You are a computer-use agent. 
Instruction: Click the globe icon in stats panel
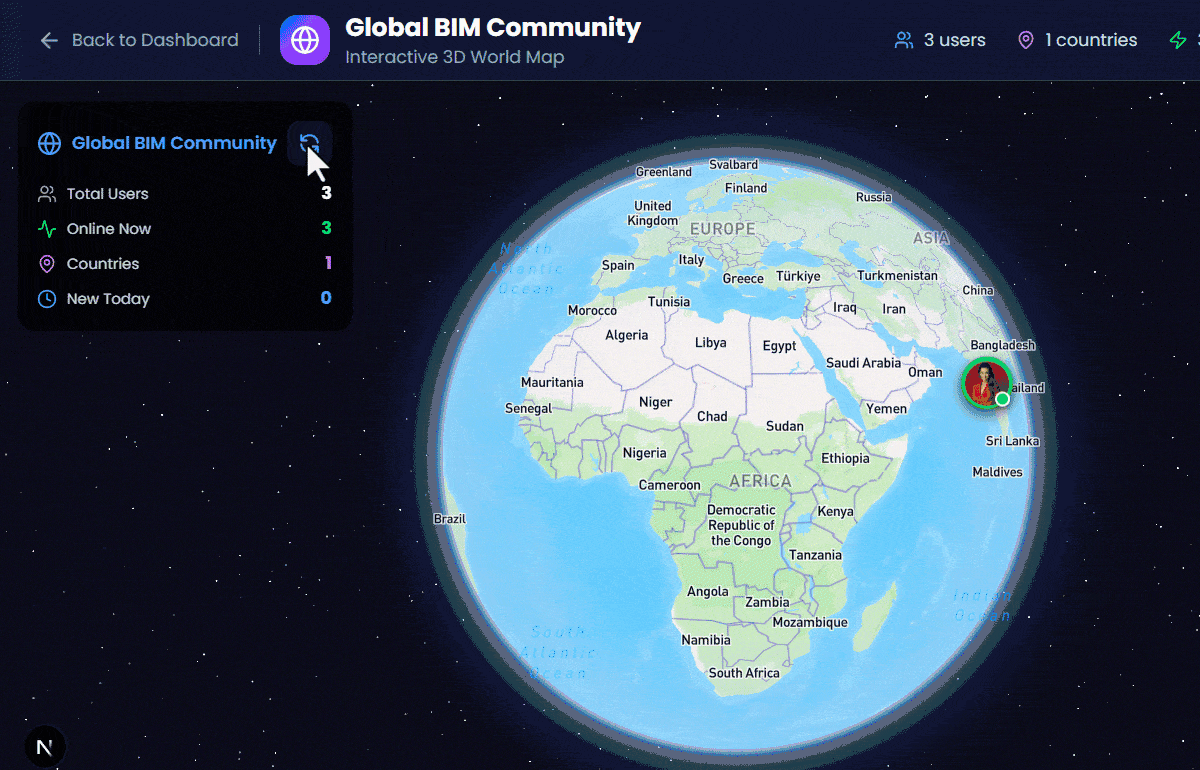(49, 143)
